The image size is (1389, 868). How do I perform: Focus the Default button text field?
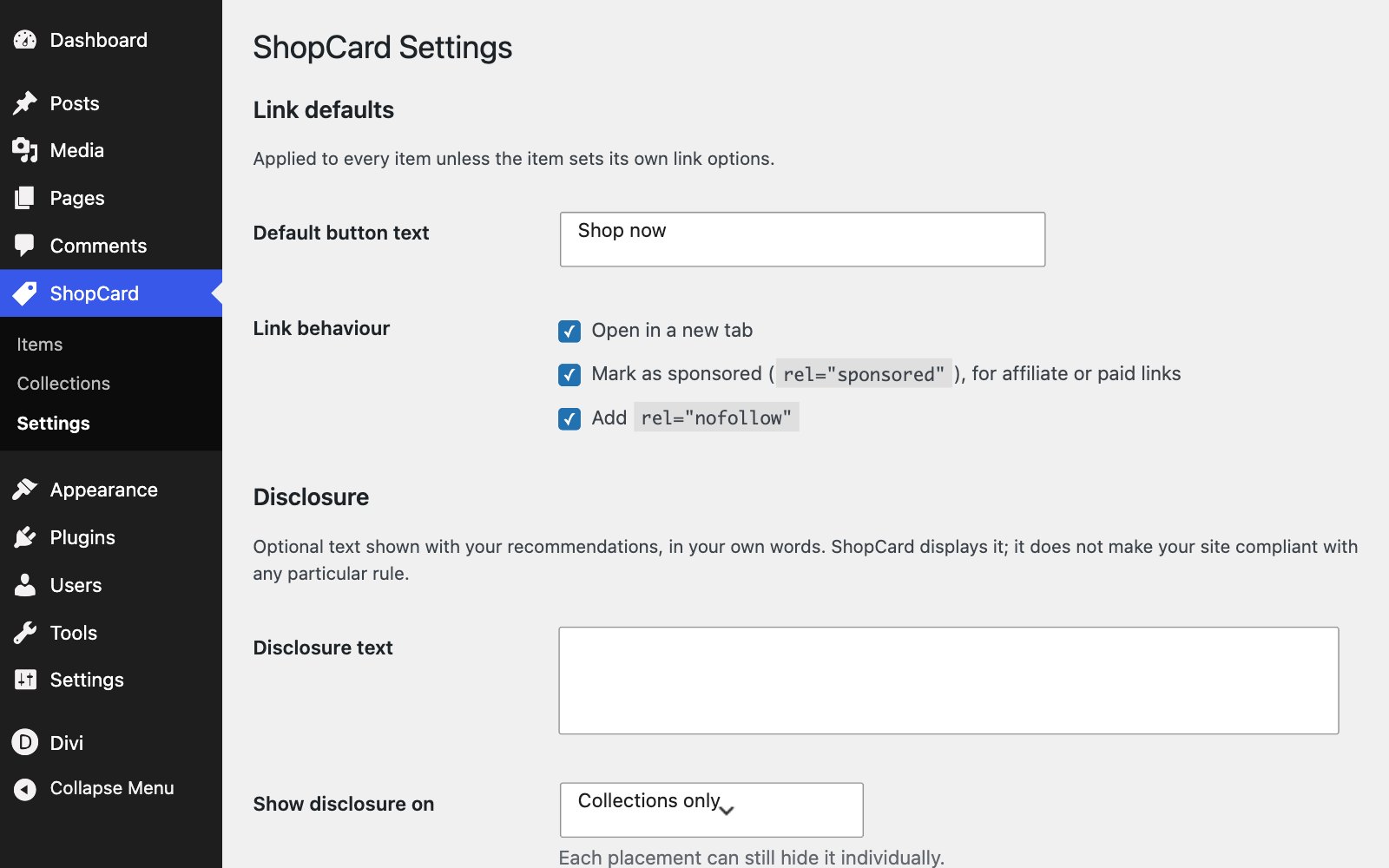[802, 240]
